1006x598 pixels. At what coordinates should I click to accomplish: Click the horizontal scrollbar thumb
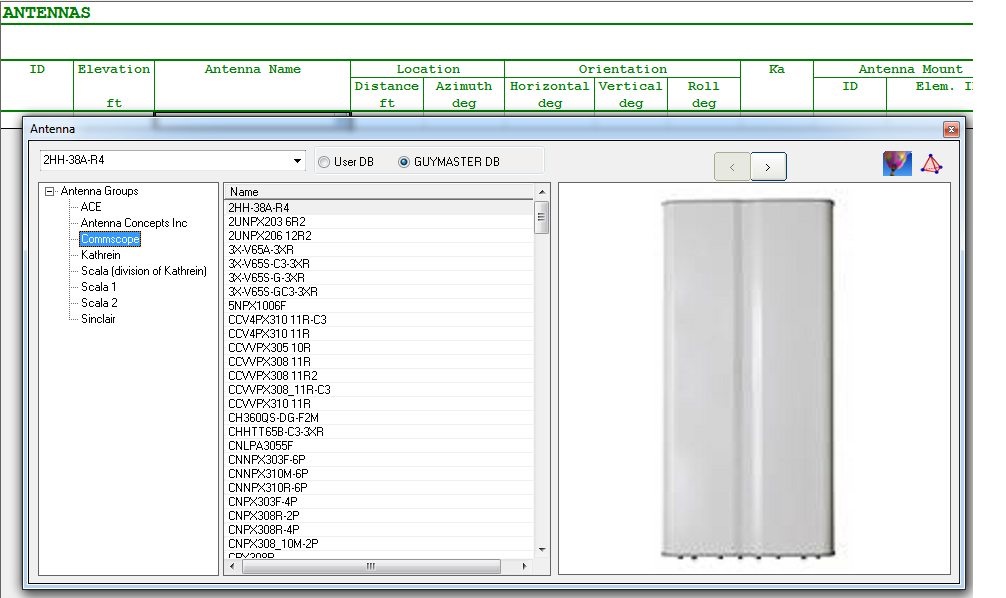point(370,567)
